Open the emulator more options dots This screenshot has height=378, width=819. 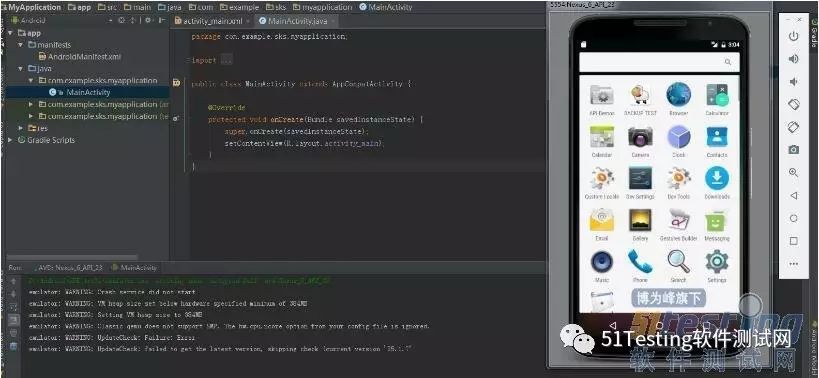click(x=793, y=264)
